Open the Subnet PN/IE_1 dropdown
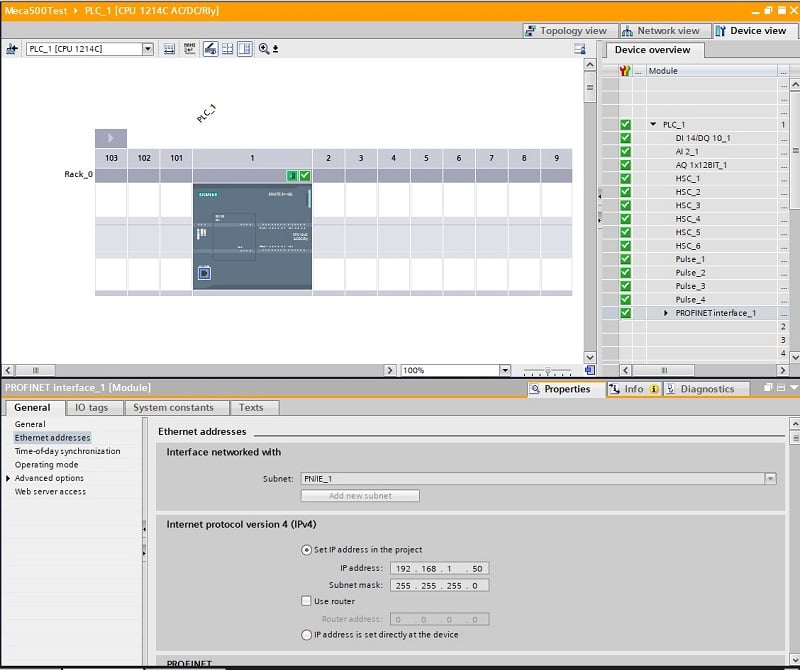 click(770, 479)
